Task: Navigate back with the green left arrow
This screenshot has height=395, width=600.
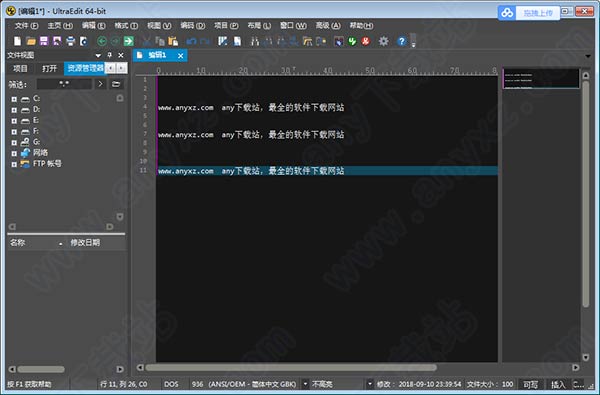Action: 102,41
